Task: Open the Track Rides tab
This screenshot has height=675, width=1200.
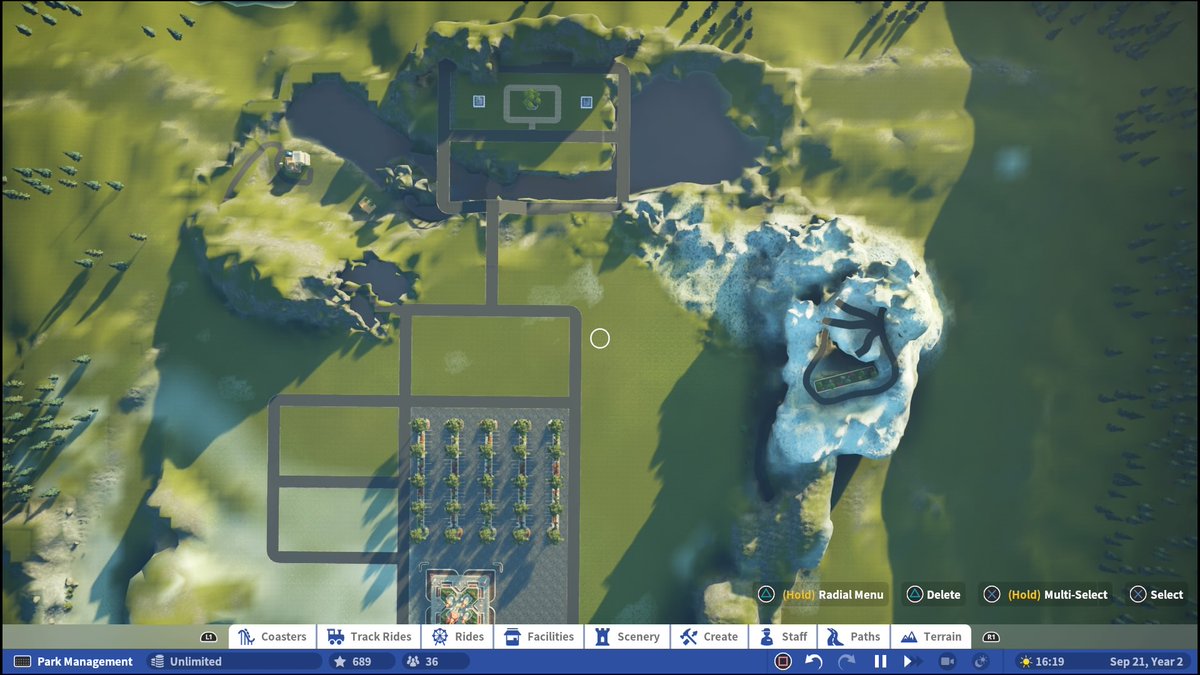Action: (x=368, y=637)
